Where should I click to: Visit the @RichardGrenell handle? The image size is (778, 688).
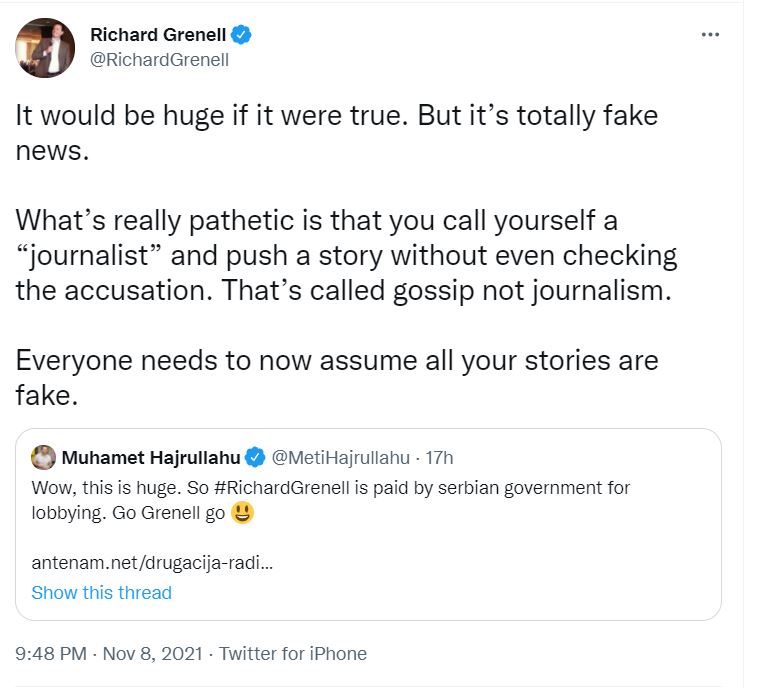pos(160,60)
